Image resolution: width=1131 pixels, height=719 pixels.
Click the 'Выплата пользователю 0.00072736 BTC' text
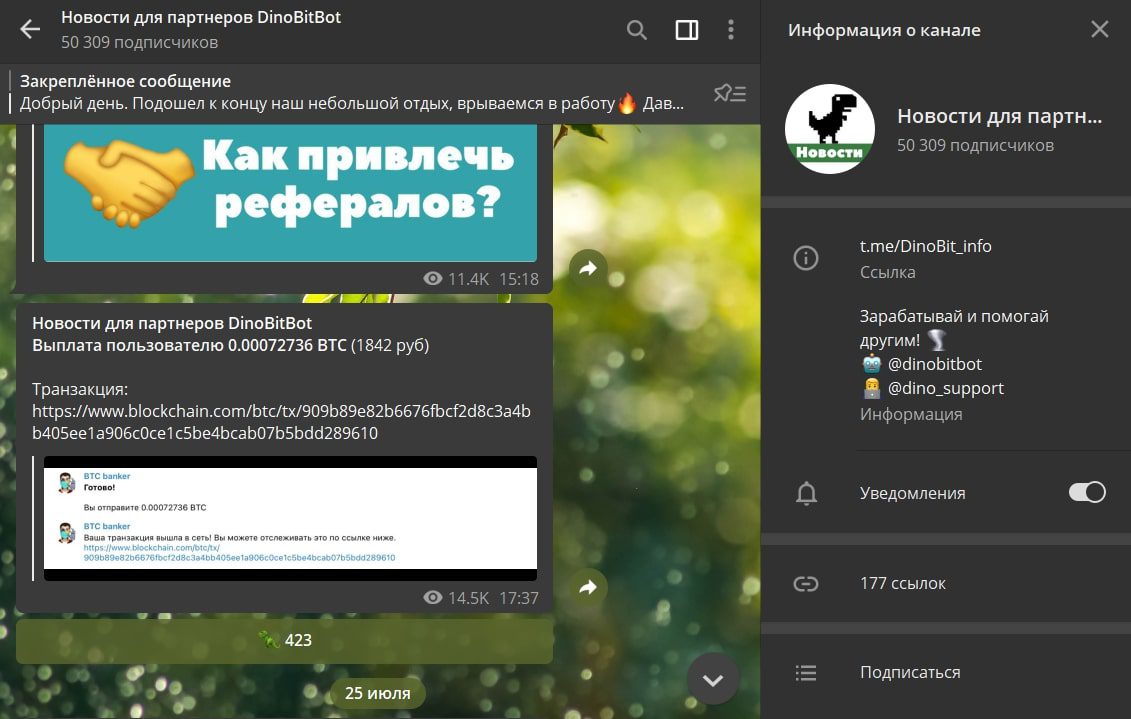click(x=189, y=345)
